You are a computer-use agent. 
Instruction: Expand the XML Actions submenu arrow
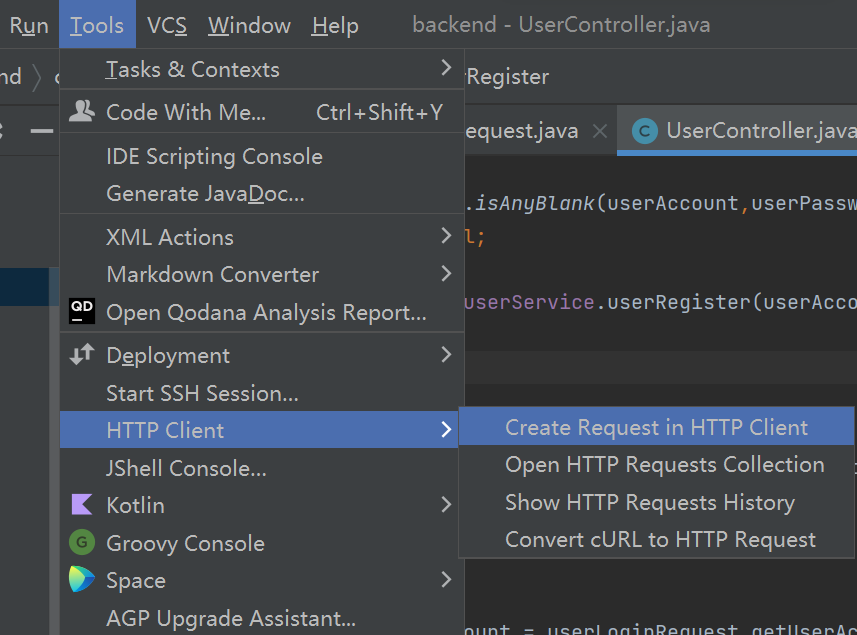[446, 236]
